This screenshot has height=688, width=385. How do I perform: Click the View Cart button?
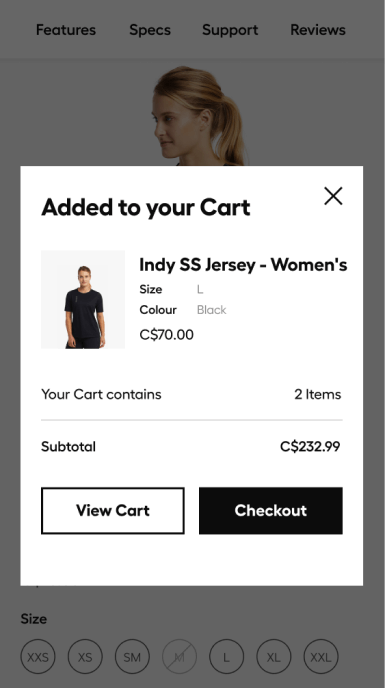coord(113,511)
